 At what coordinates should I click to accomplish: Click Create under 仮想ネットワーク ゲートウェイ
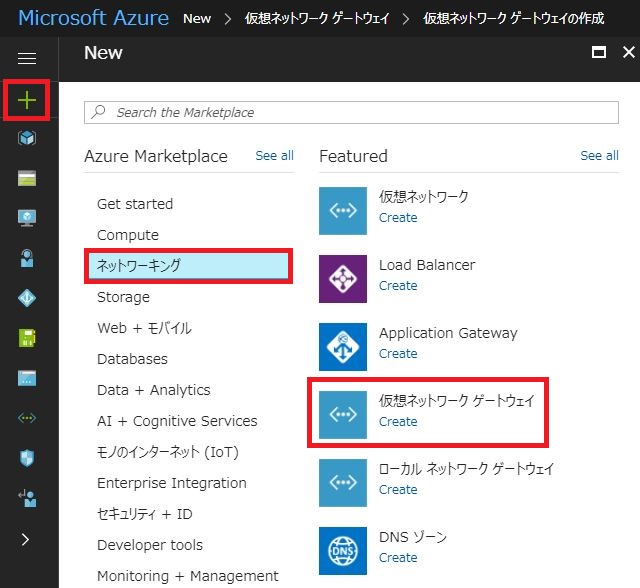[x=398, y=422]
